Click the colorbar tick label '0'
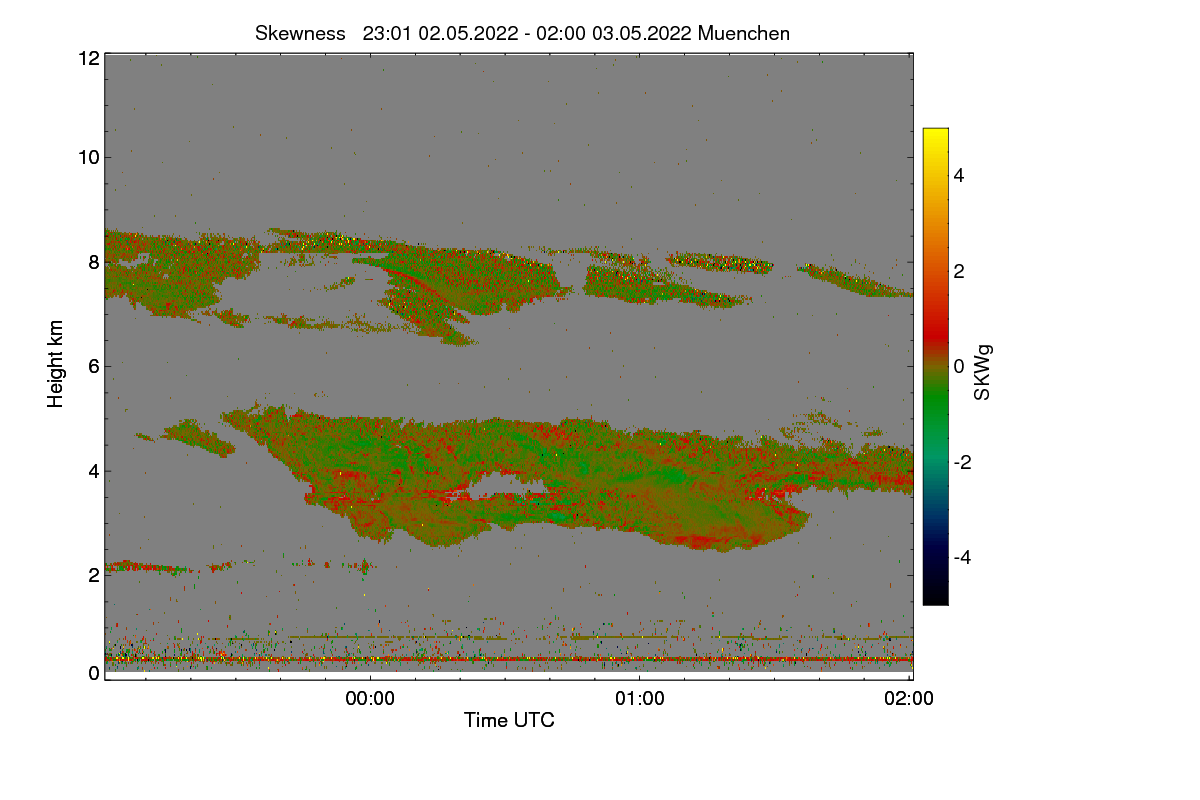1200x800 pixels. (x=959, y=366)
